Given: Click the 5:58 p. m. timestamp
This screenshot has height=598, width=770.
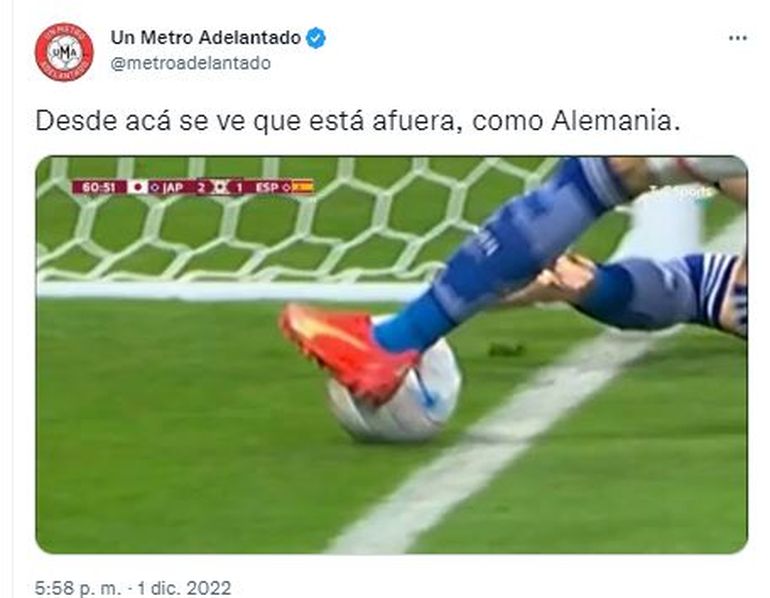Looking at the screenshot, I should click(78, 588).
